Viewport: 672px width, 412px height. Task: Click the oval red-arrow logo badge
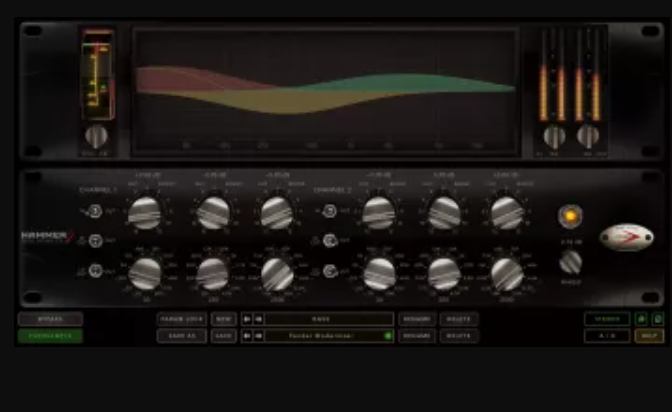click(626, 237)
